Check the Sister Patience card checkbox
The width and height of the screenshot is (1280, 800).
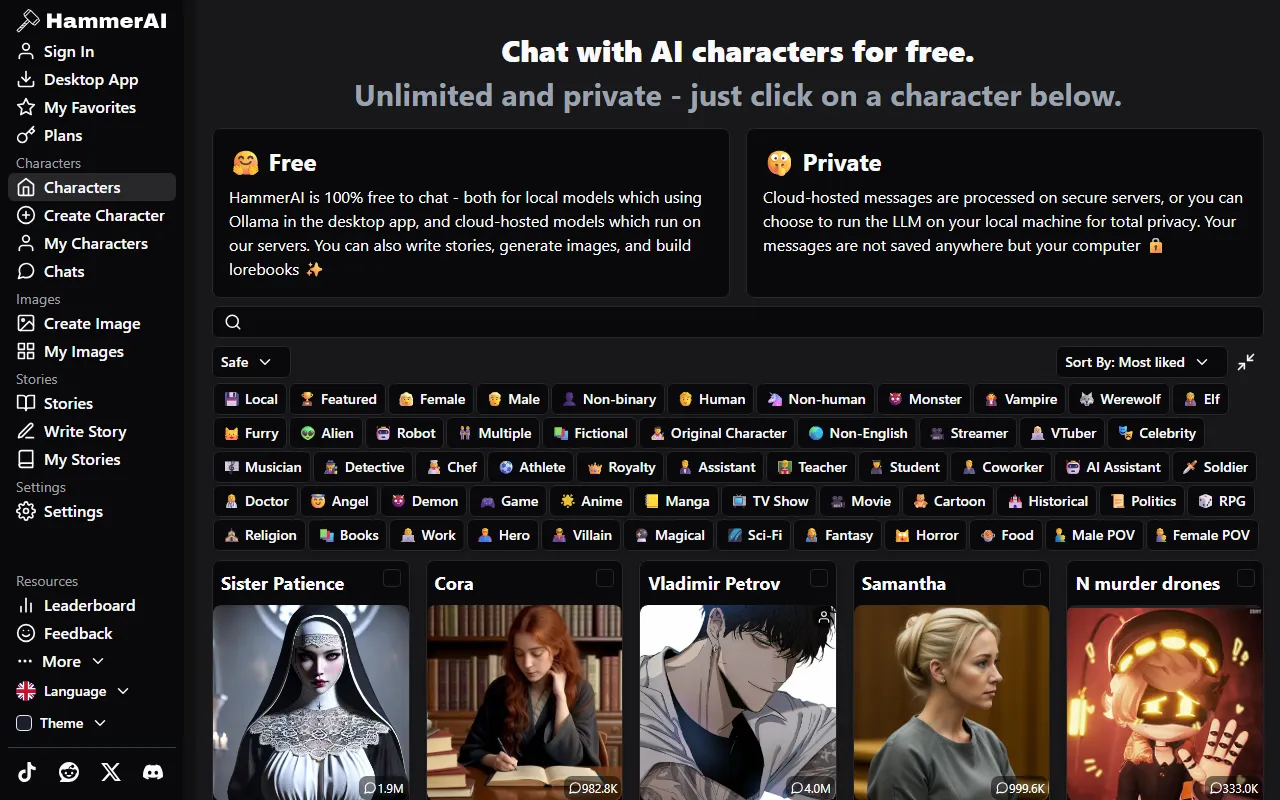pyautogui.click(x=392, y=578)
